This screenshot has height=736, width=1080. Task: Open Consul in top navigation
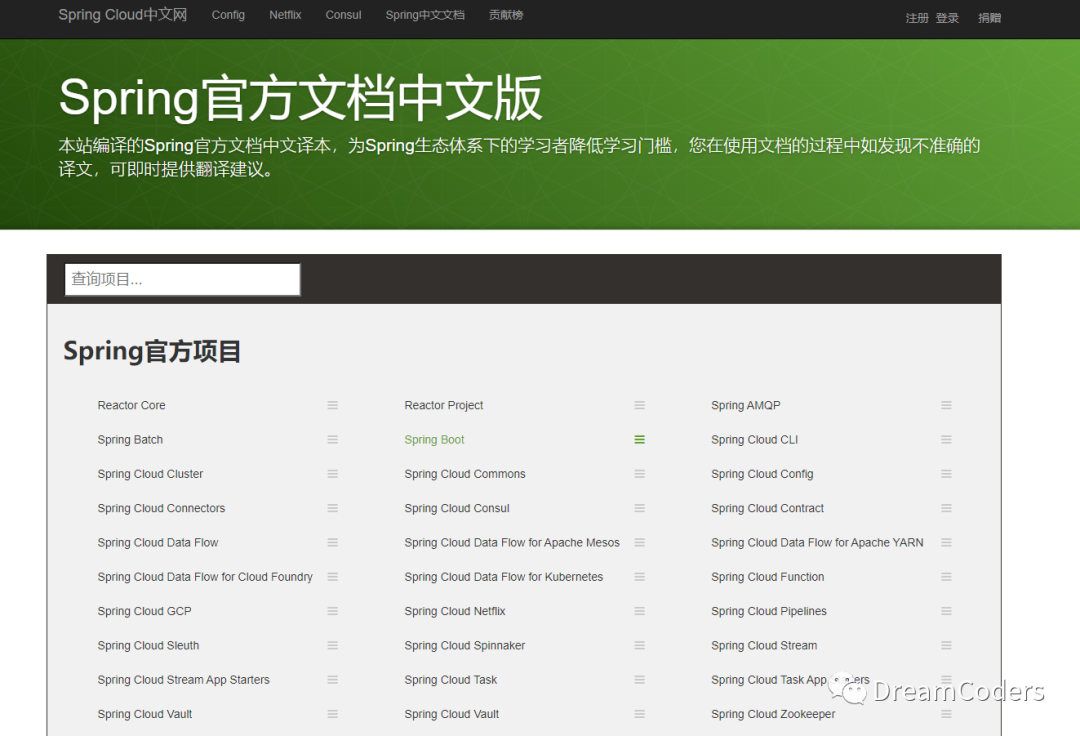343,15
